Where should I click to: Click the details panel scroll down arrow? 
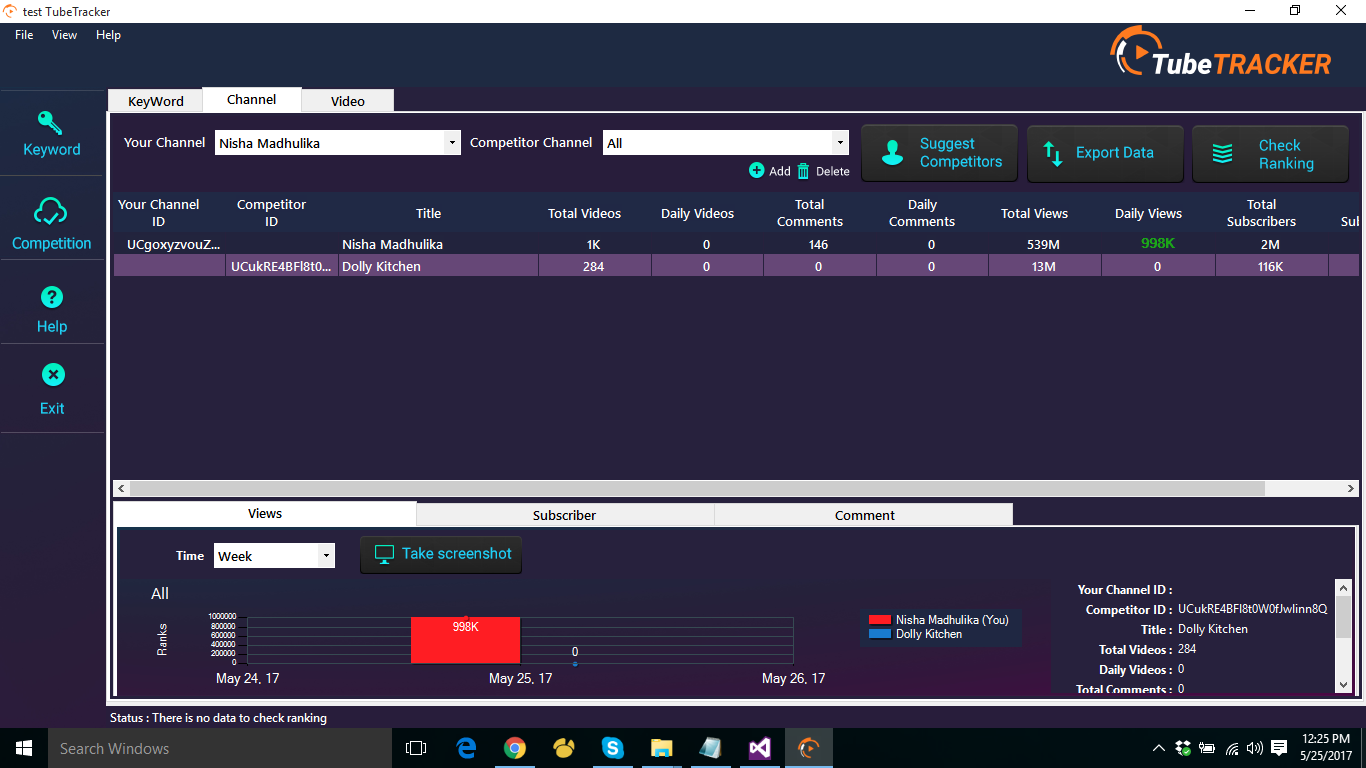point(1344,685)
